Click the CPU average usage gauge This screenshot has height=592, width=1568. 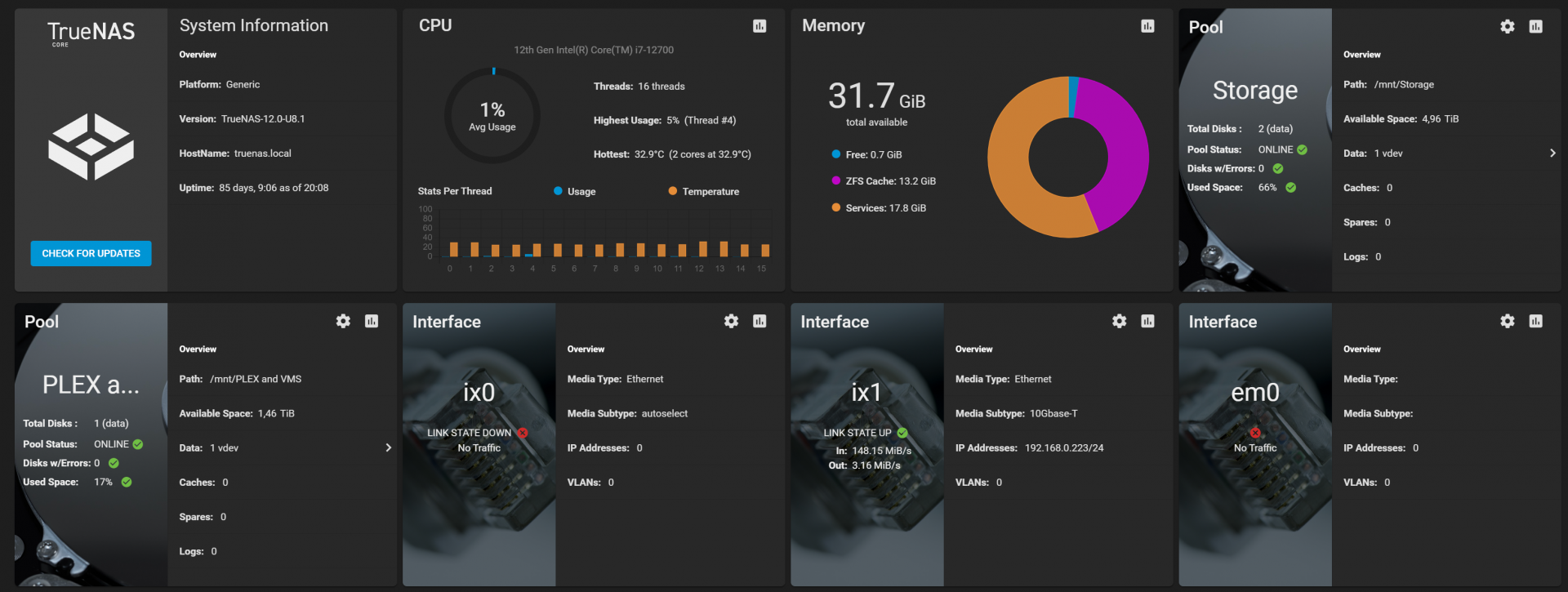coord(492,115)
